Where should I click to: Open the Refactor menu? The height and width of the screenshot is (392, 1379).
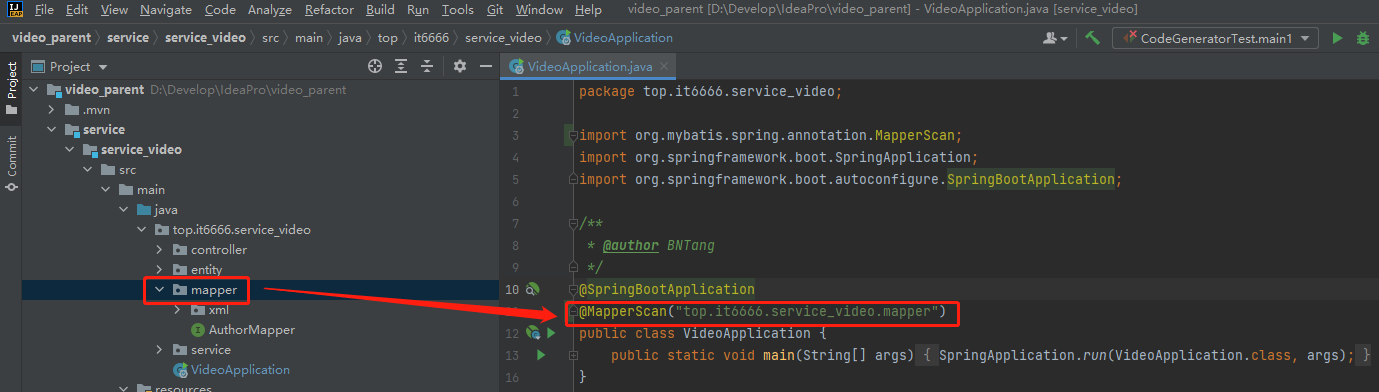[330, 9]
